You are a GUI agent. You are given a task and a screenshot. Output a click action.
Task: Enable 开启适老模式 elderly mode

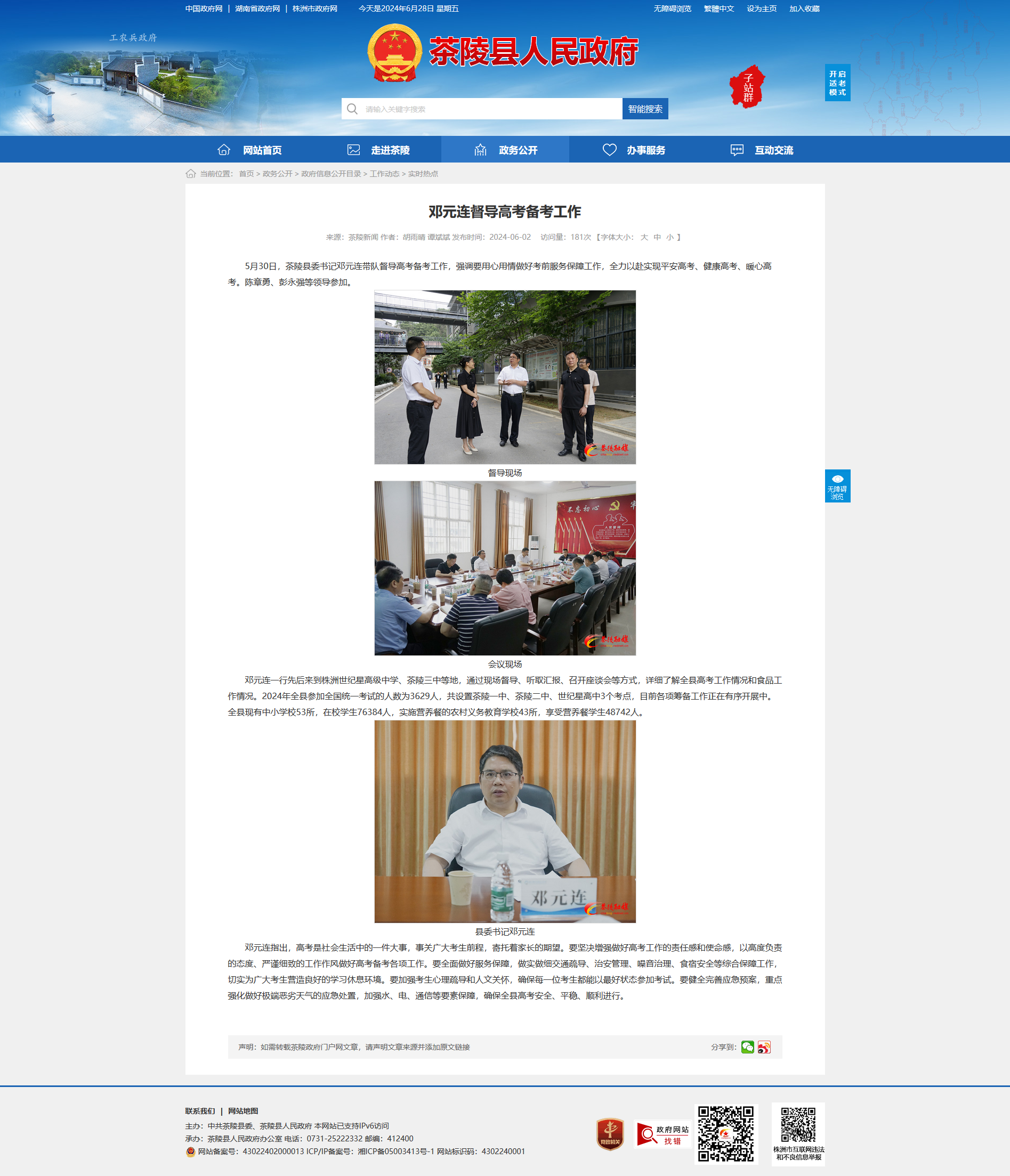coord(837,83)
